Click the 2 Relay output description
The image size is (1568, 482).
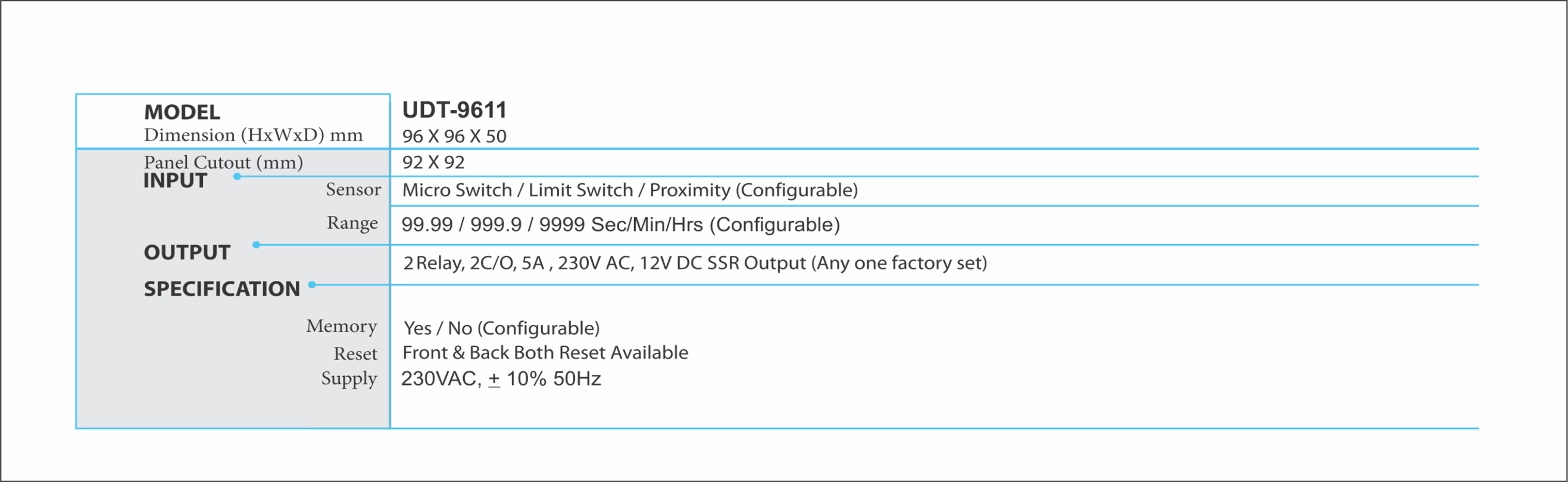695,263
